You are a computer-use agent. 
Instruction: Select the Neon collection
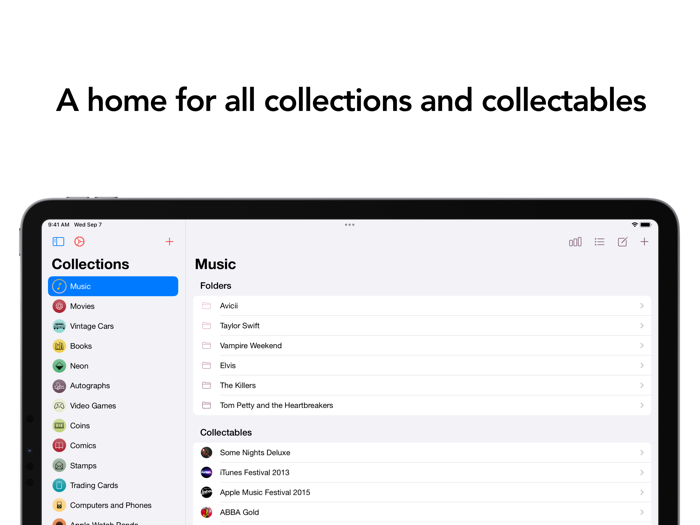[x=113, y=366]
